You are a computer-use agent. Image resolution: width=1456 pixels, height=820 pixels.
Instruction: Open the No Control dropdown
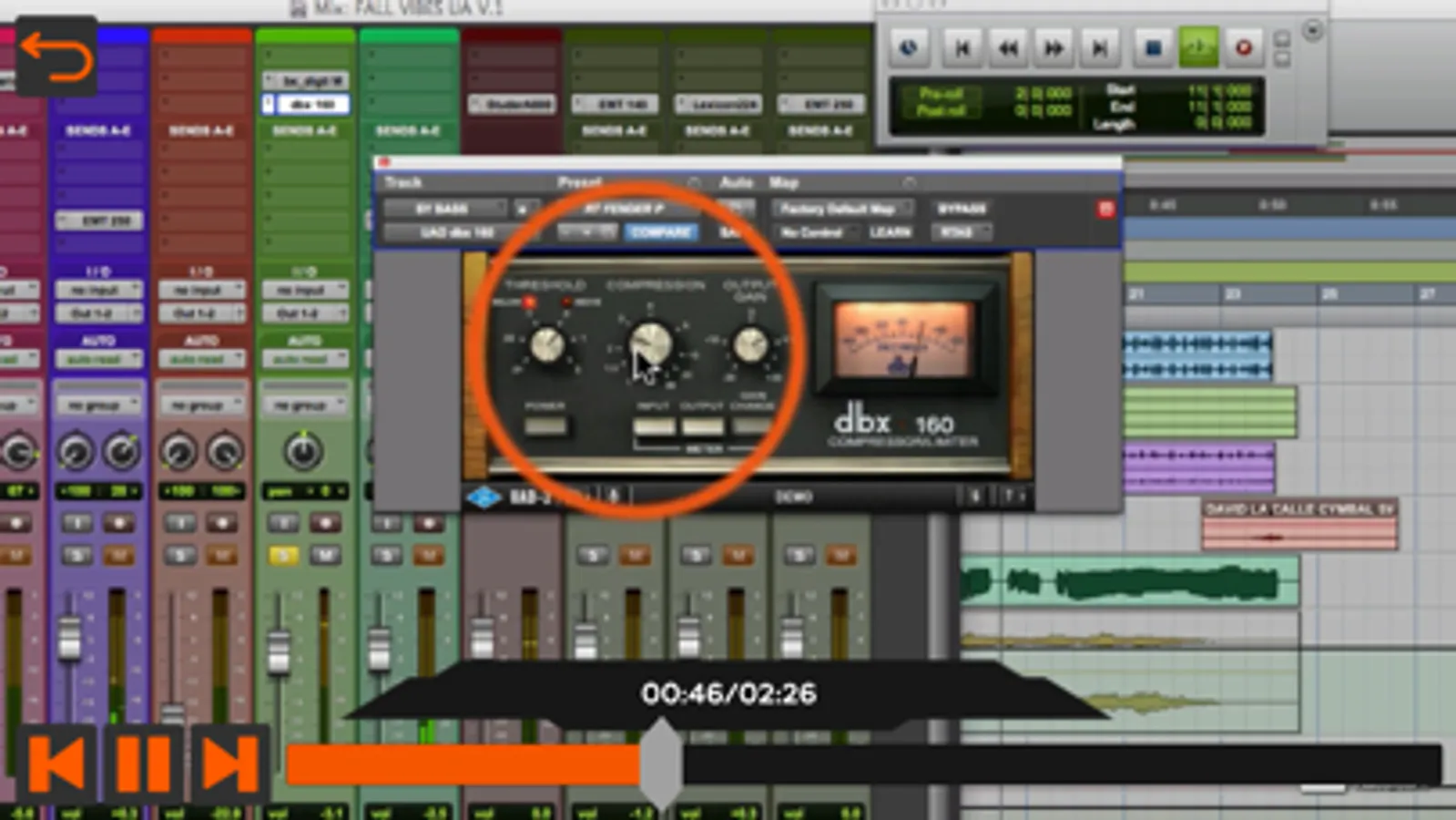click(815, 232)
